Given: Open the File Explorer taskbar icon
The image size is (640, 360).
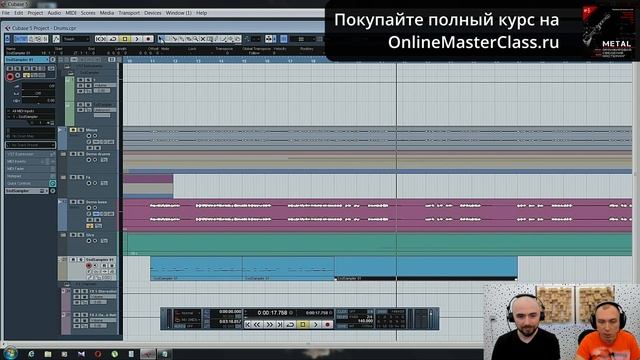Looking at the screenshot, I should pos(48,354).
